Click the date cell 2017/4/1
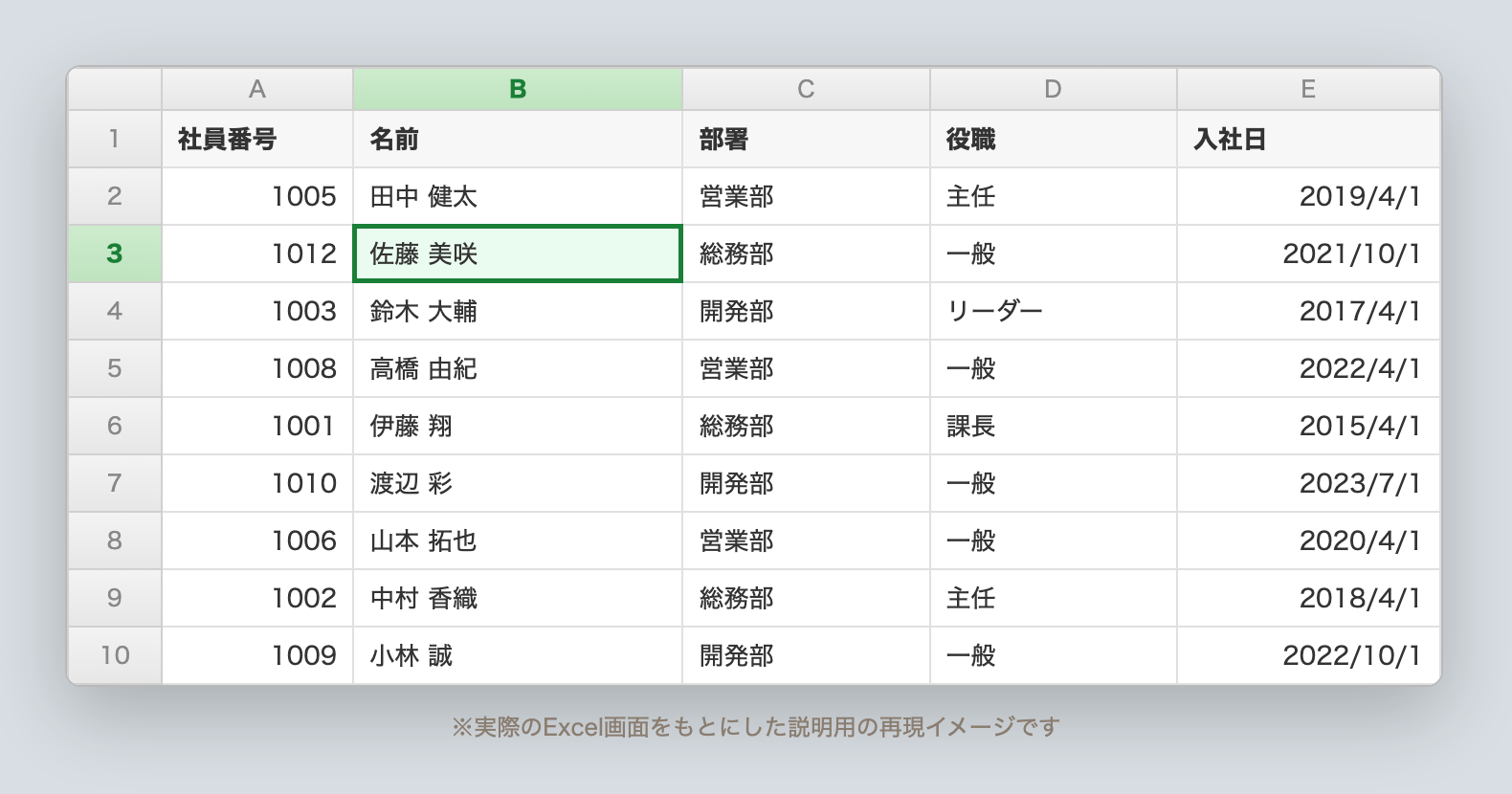Viewport: 1512px width, 794px height. click(1308, 311)
